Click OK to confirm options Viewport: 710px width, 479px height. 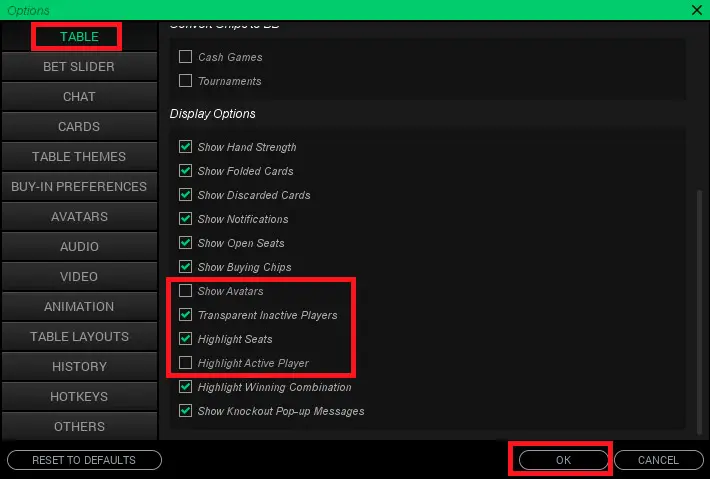pyautogui.click(x=561, y=460)
